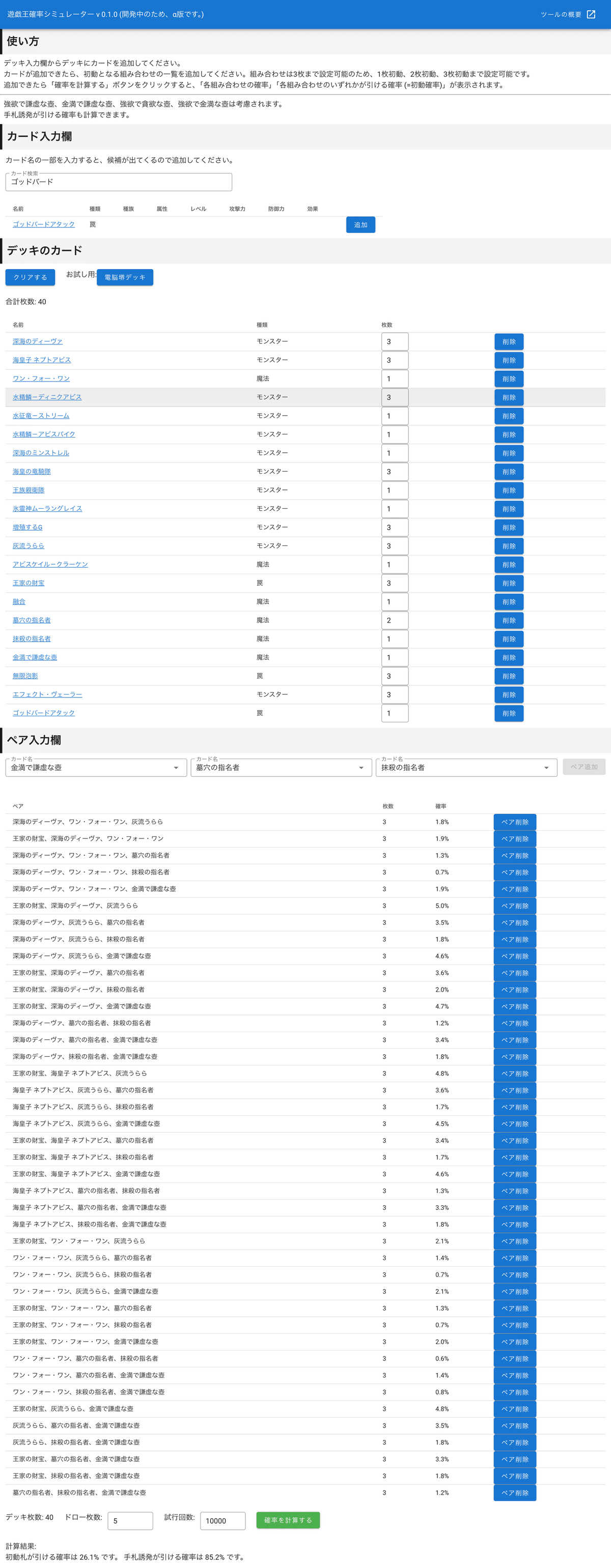This screenshot has height=1568, width=611.
Task: Open the first card dropdown showing 金満で謙虚な壺
Action: [x=96, y=768]
